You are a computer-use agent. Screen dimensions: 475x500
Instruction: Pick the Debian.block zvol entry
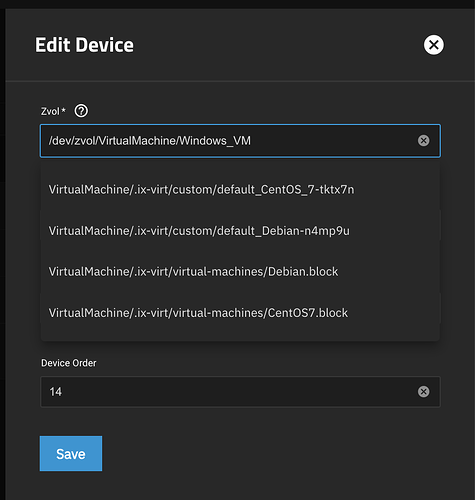[240, 272]
